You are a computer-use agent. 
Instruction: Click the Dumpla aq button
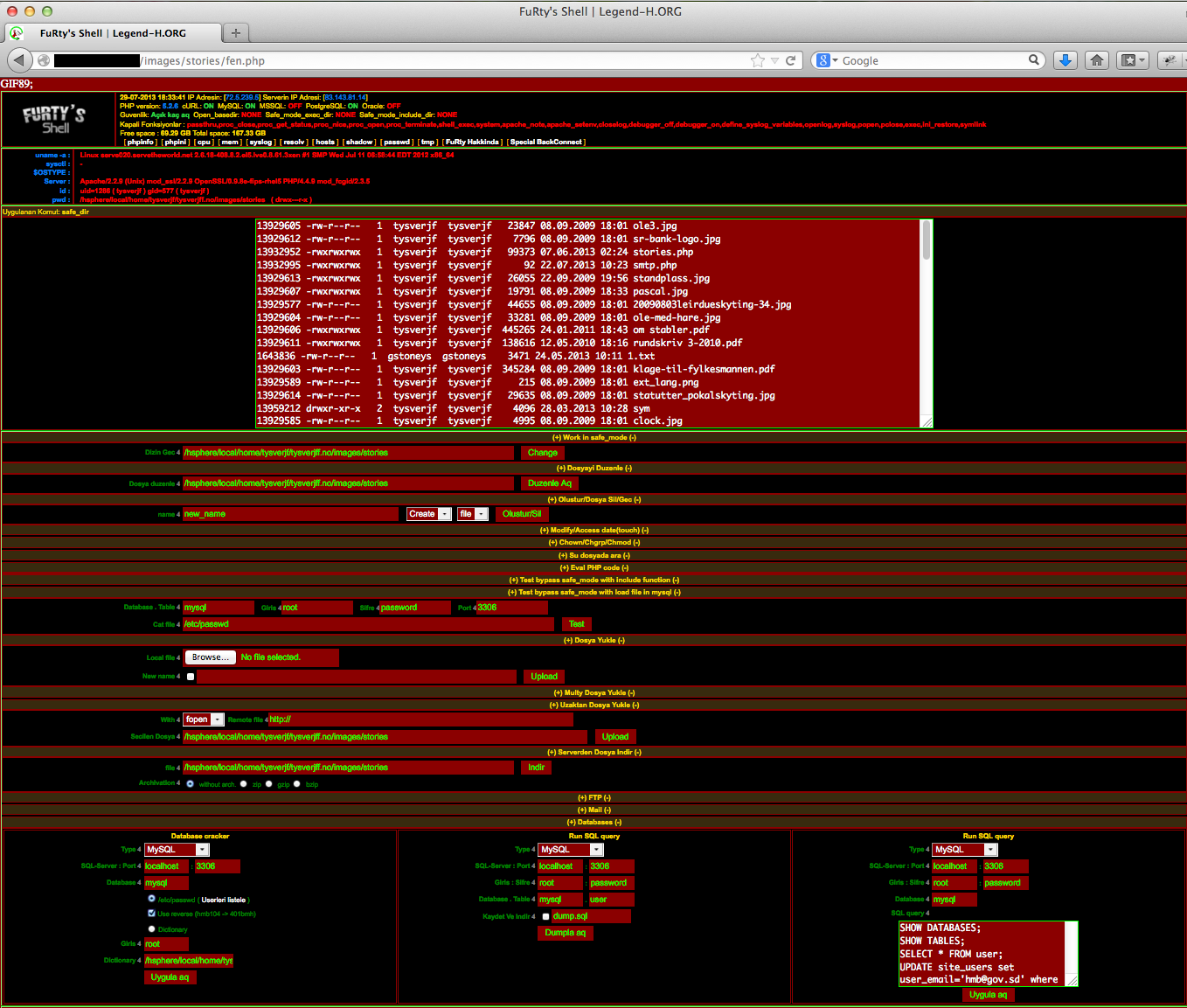(x=565, y=933)
